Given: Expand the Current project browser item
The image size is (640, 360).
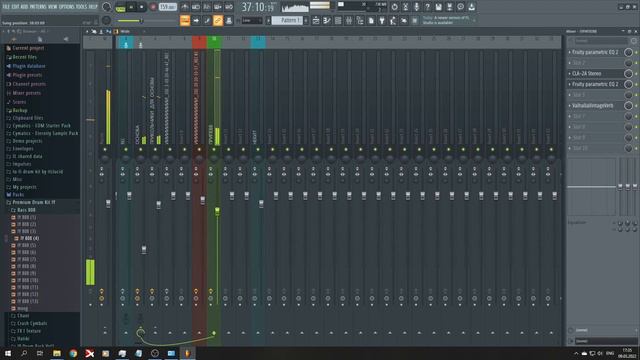Looking at the screenshot, I should pos(28,48).
